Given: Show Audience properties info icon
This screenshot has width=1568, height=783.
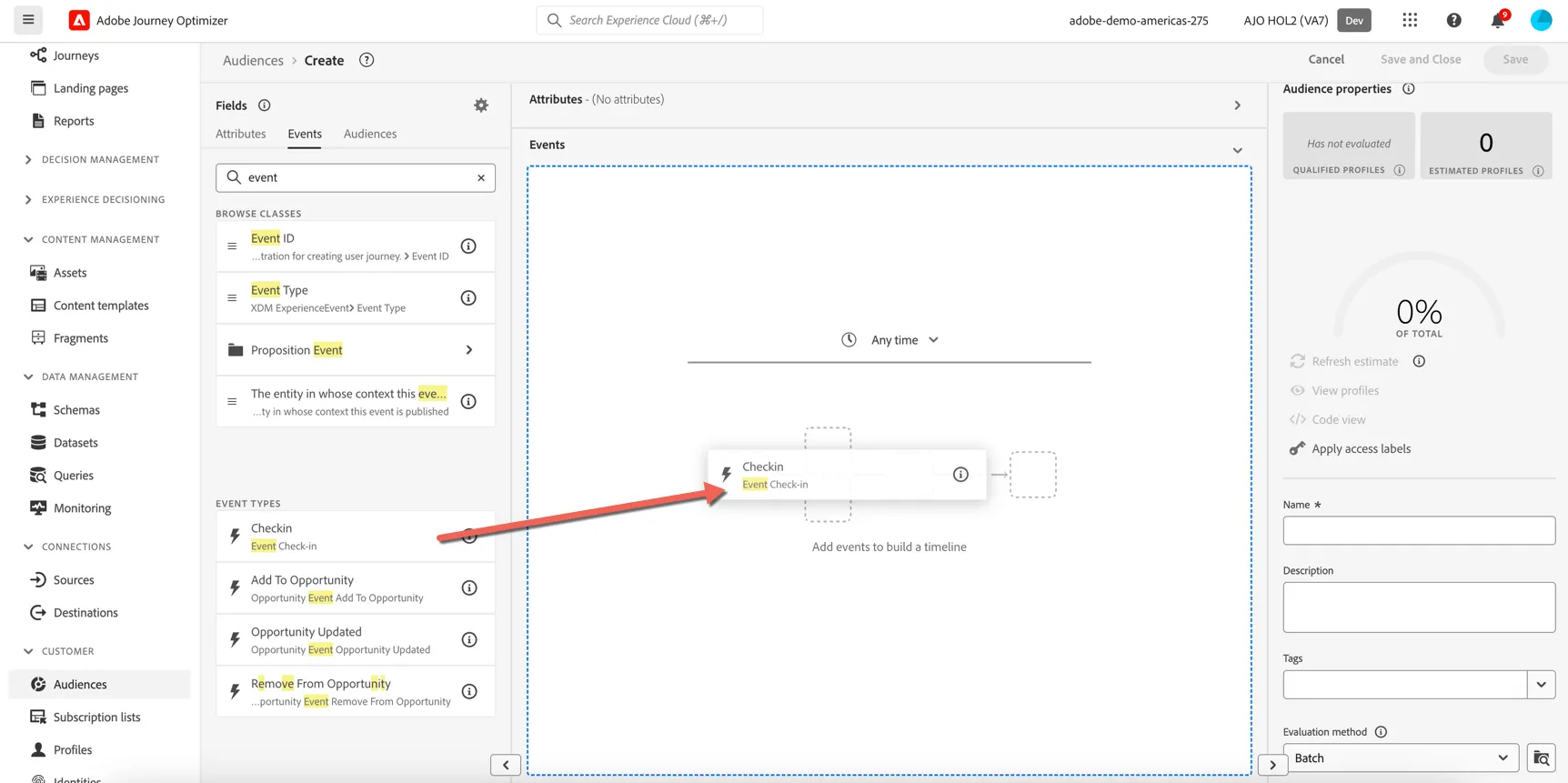Looking at the screenshot, I should click(x=1409, y=88).
